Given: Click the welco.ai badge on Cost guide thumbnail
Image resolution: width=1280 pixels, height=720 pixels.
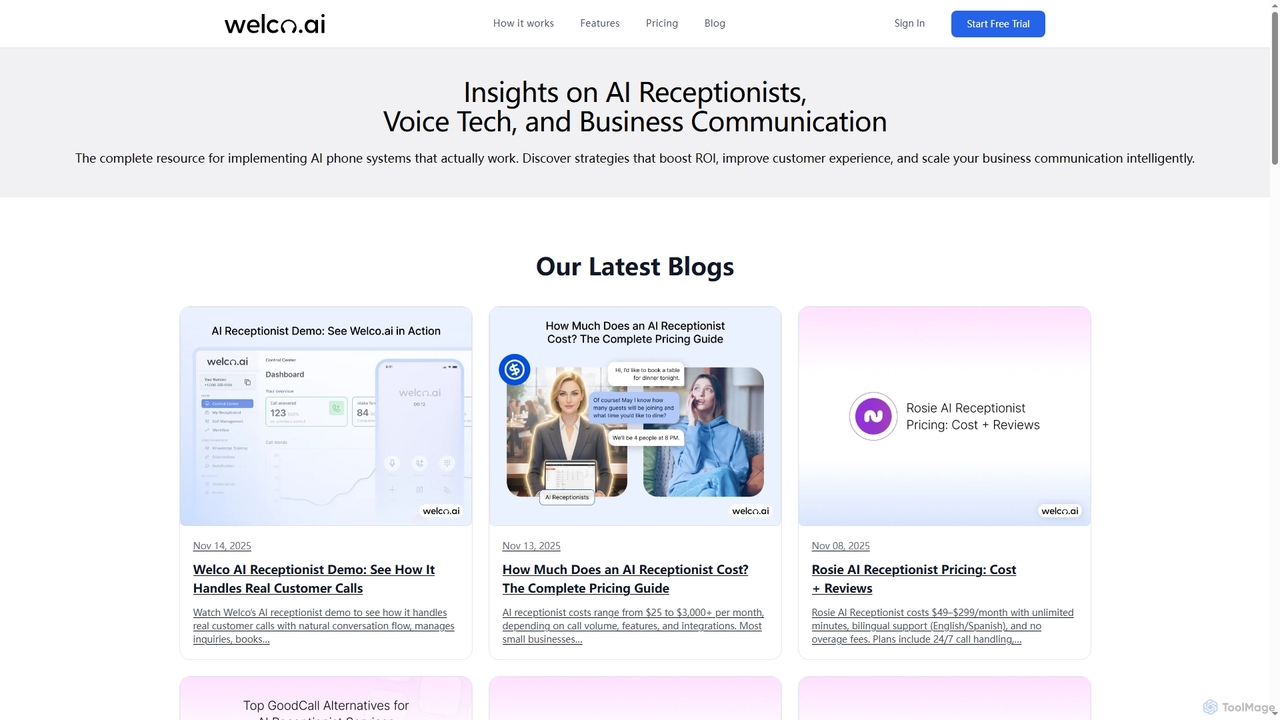Looking at the screenshot, I should pos(751,511).
